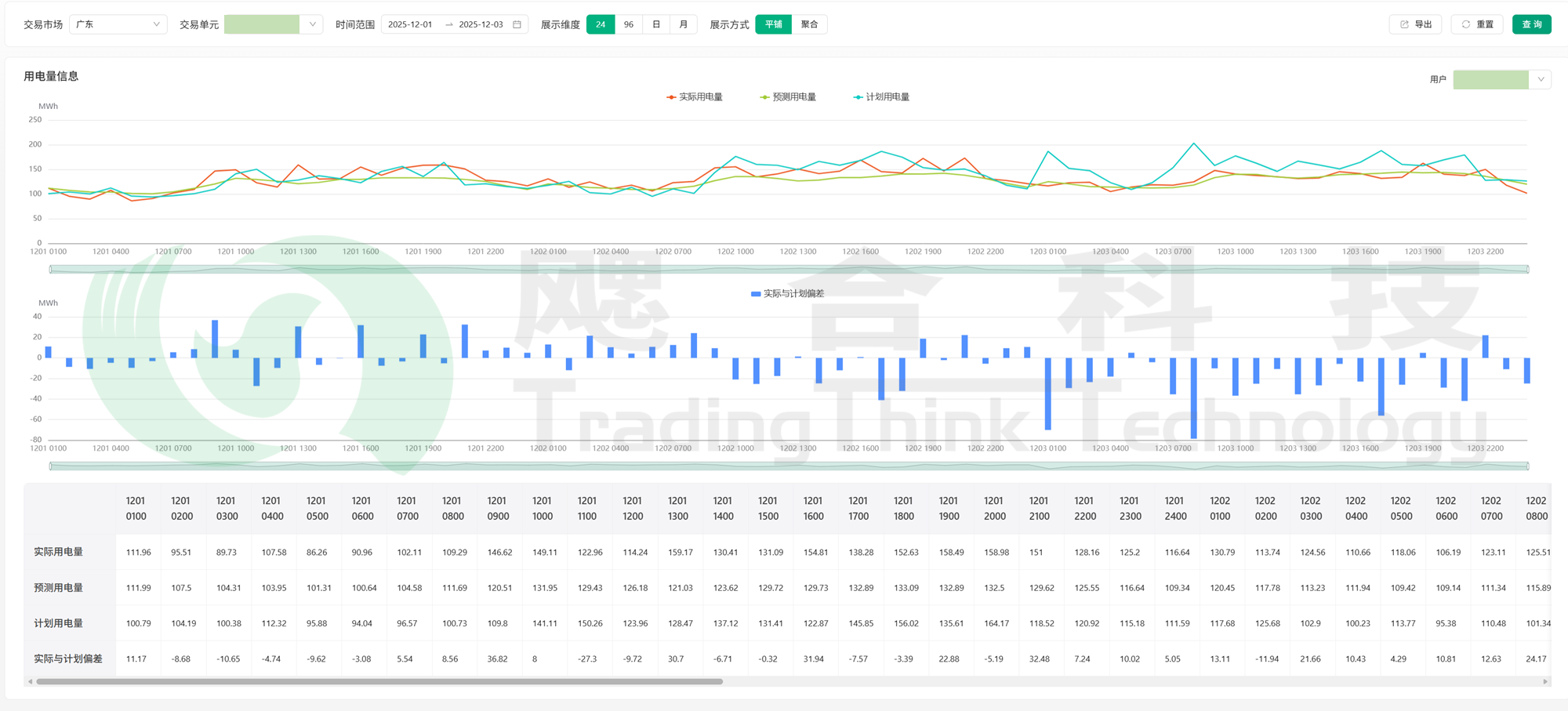Viewport: 1568px width, 711px height.
Task: Click the calendar icon in date range
Action: [517, 24]
